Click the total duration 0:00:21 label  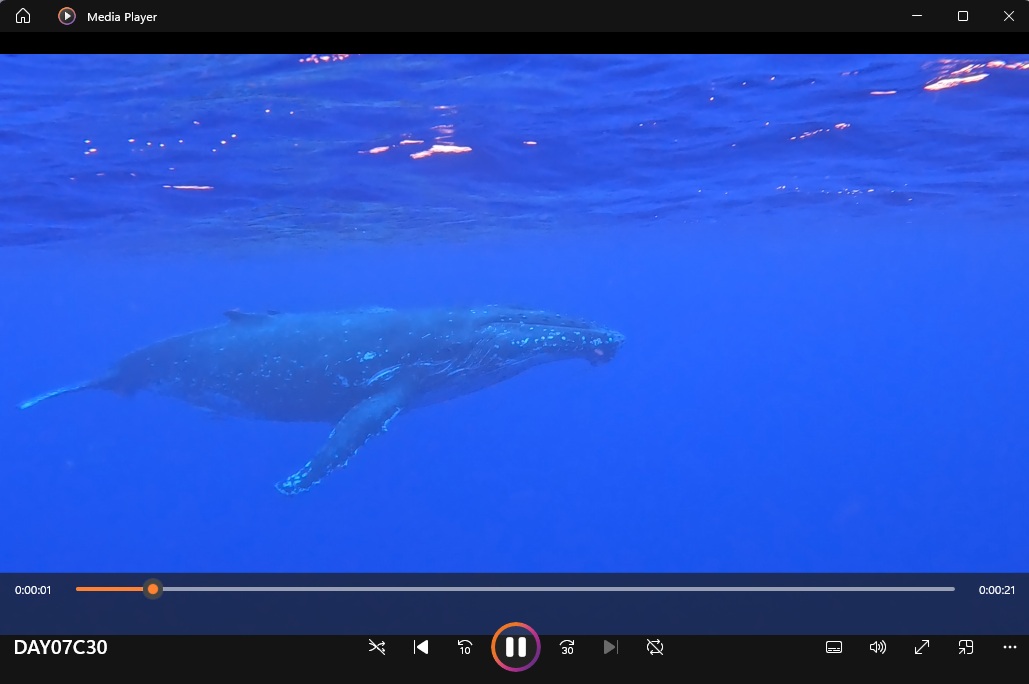[x=996, y=590]
